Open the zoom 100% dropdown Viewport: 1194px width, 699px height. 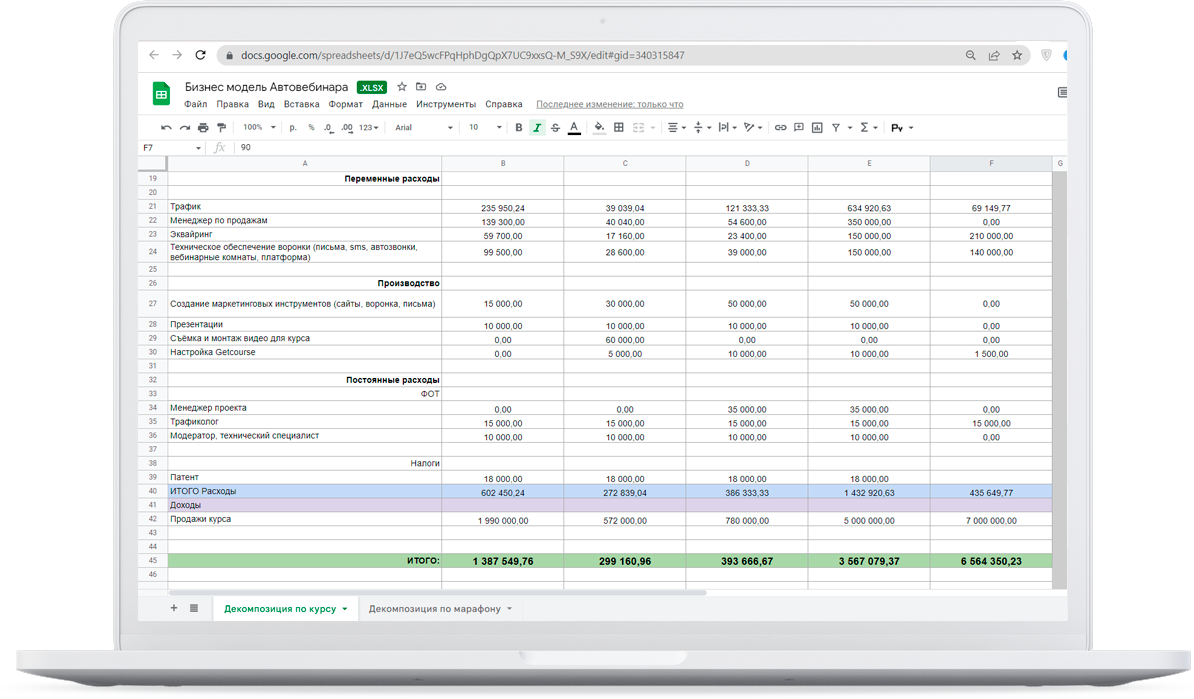pyautogui.click(x=259, y=128)
